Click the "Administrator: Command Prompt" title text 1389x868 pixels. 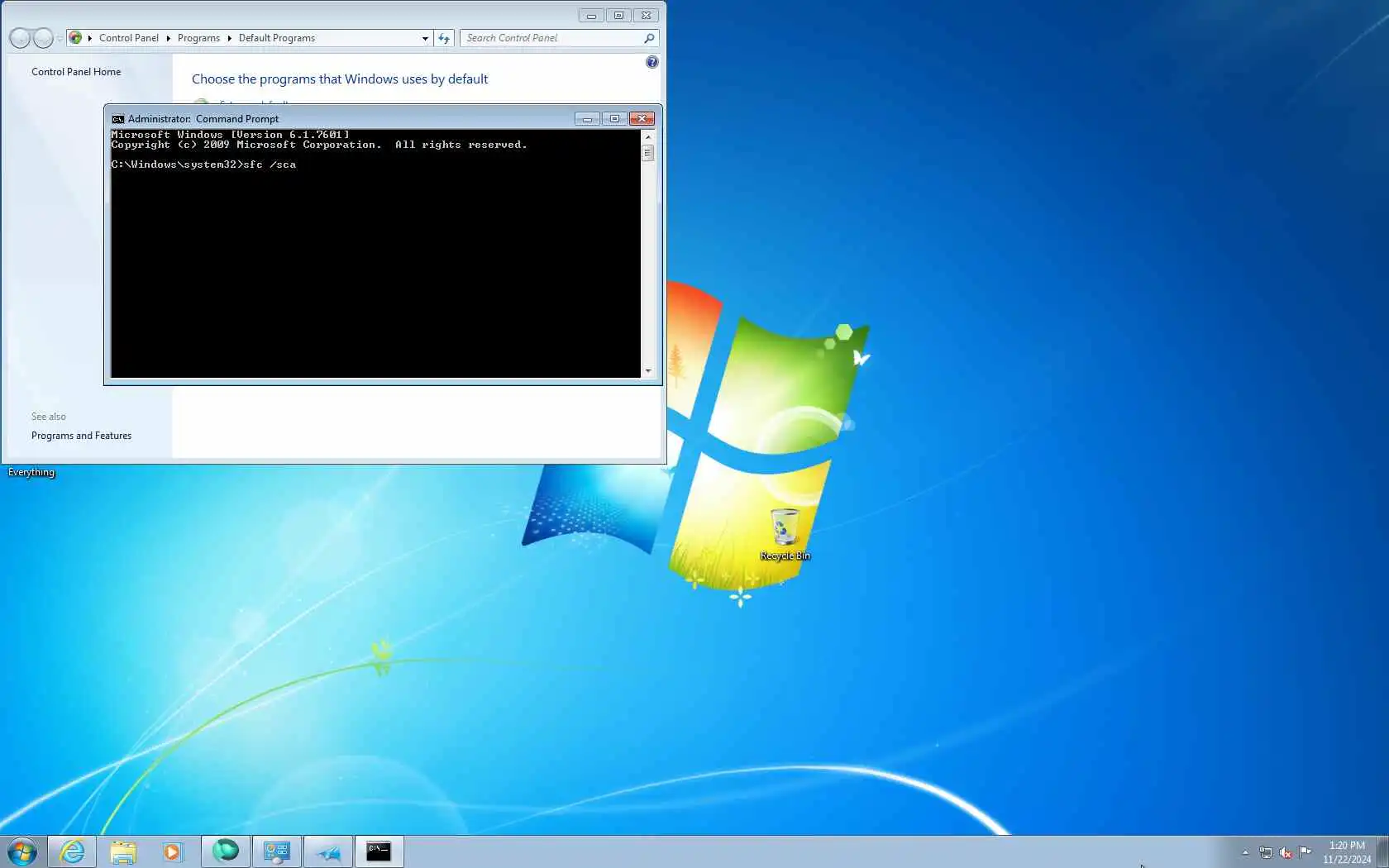(203, 119)
